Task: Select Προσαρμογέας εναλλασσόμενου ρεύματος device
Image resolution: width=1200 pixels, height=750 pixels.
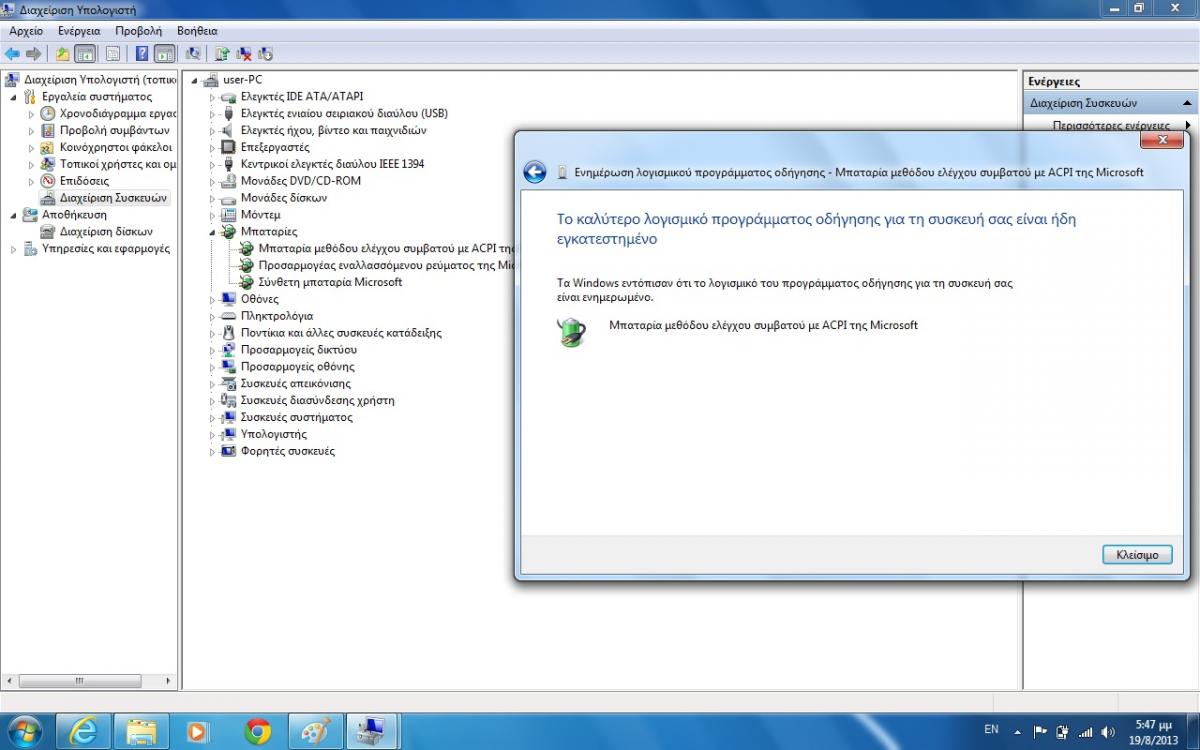Action: coord(385,266)
